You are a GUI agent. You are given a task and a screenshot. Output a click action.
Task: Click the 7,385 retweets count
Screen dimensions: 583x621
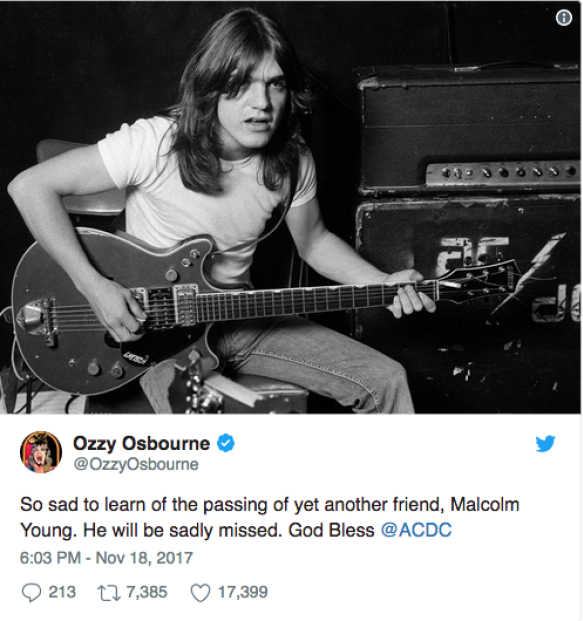tap(147, 592)
